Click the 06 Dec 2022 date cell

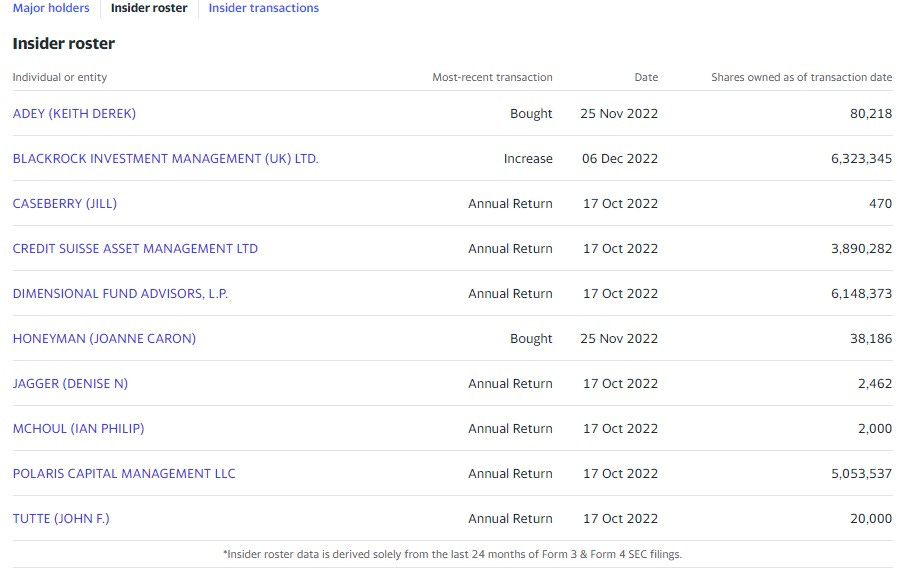[x=619, y=159]
